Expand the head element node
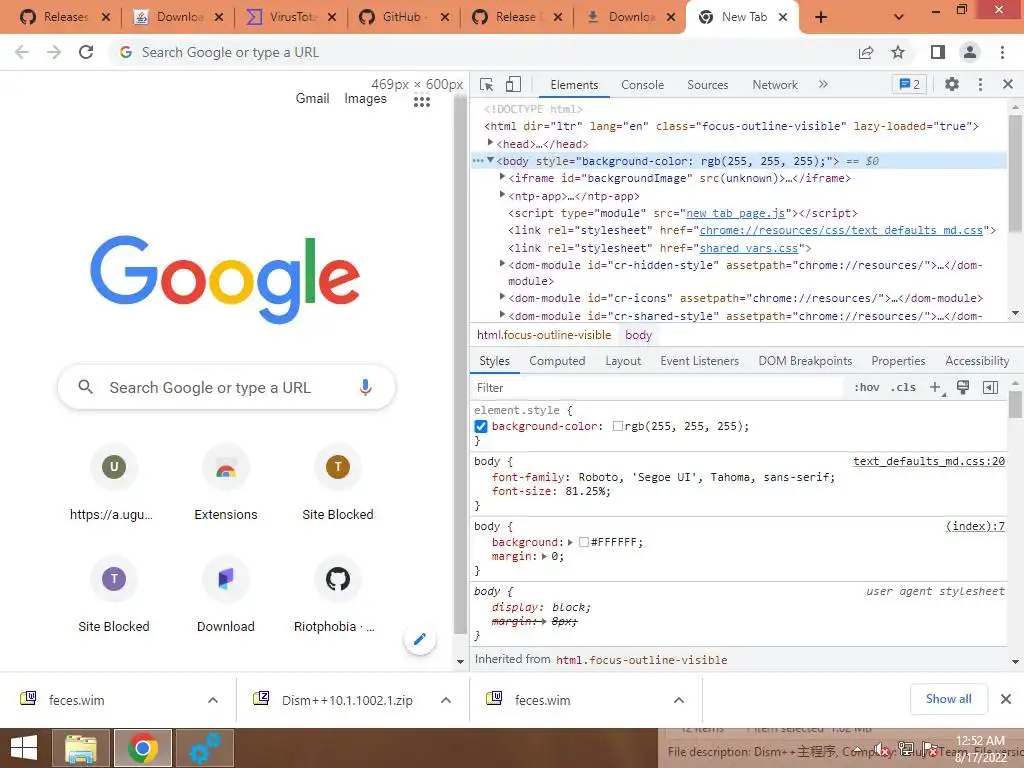 pyautogui.click(x=490, y=143)
